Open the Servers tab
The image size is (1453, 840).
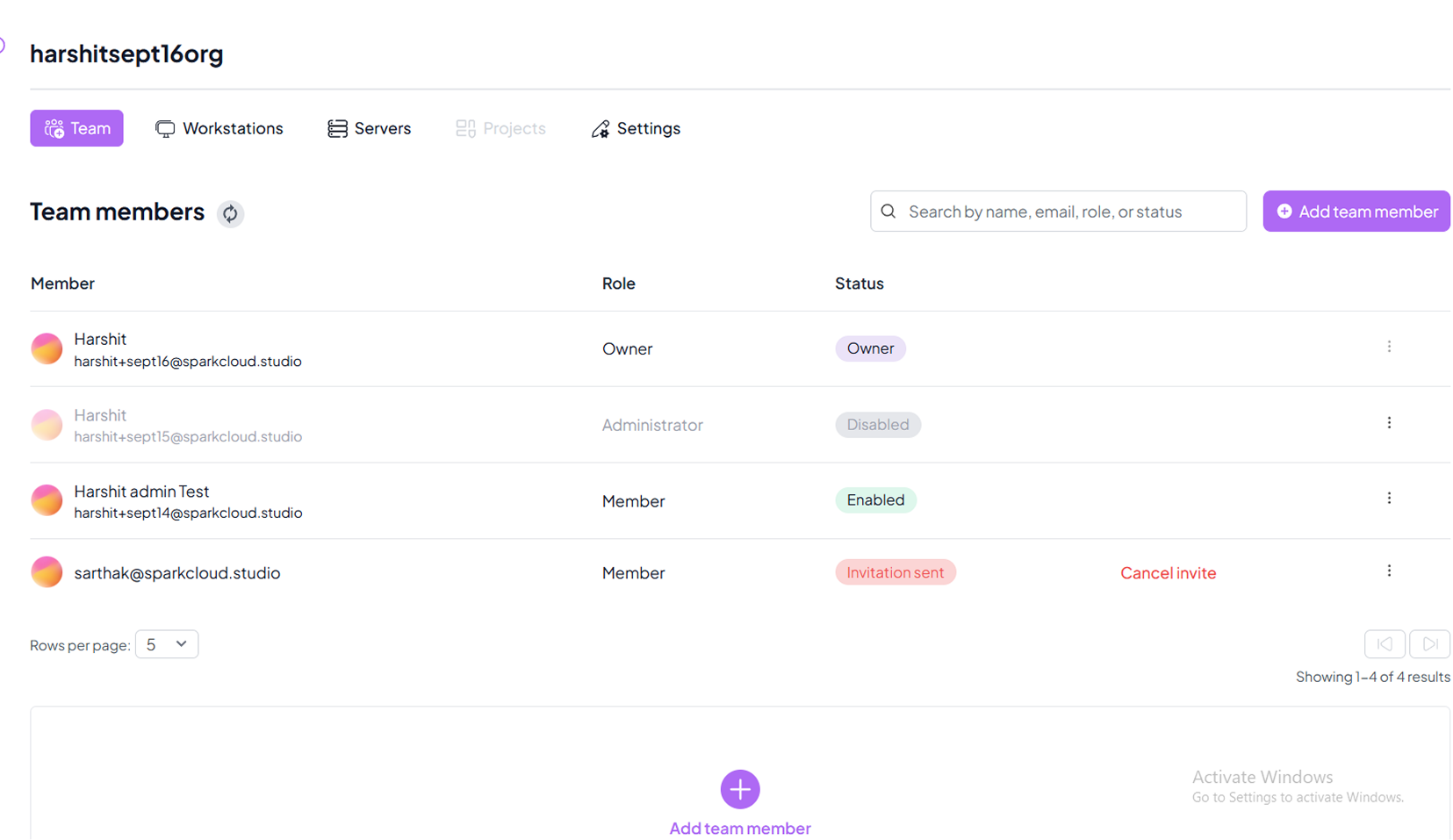click(x=369, y=128)
